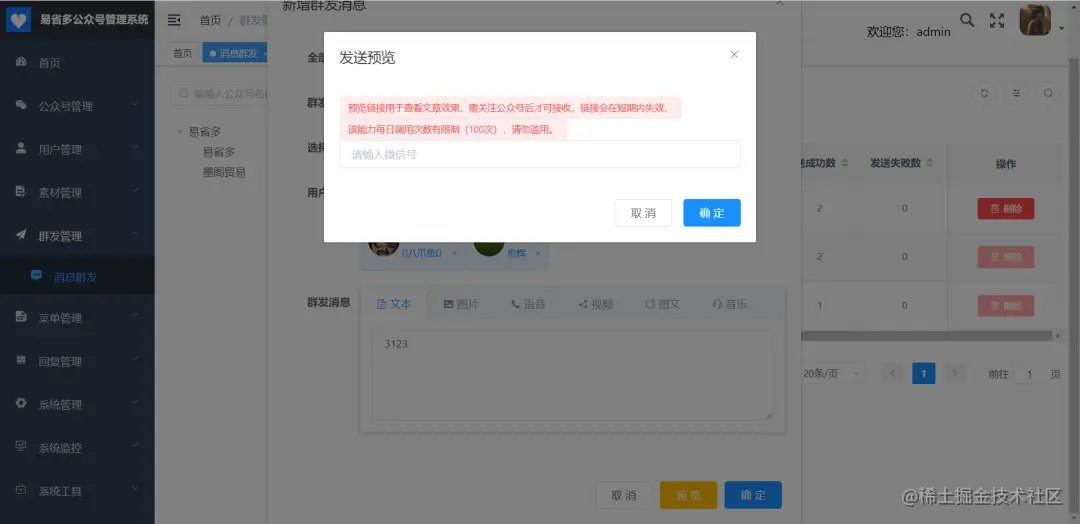Viewport: 1080px width, 524px height.
Task: Click the 首页 dashboard icon in sidebar
Action: pyautogui.click(x=21, y=62)
